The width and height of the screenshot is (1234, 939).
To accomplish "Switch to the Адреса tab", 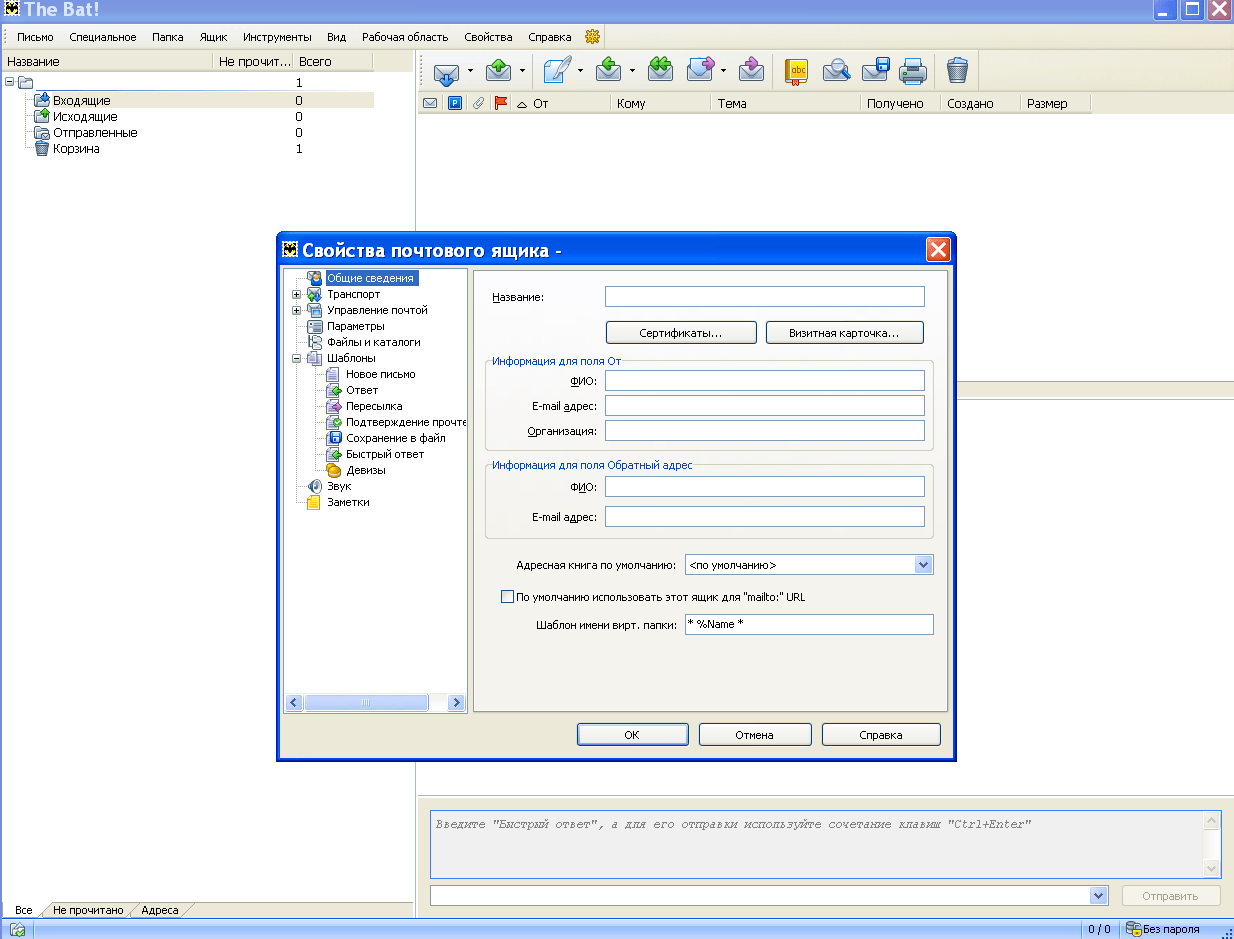I will [160, 910].
